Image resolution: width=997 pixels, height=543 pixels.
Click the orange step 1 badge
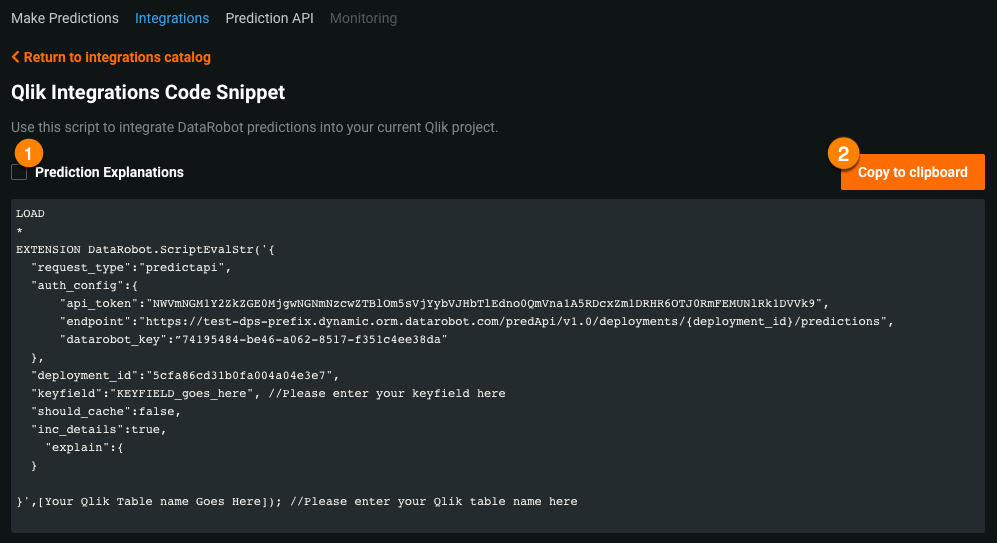29,153
